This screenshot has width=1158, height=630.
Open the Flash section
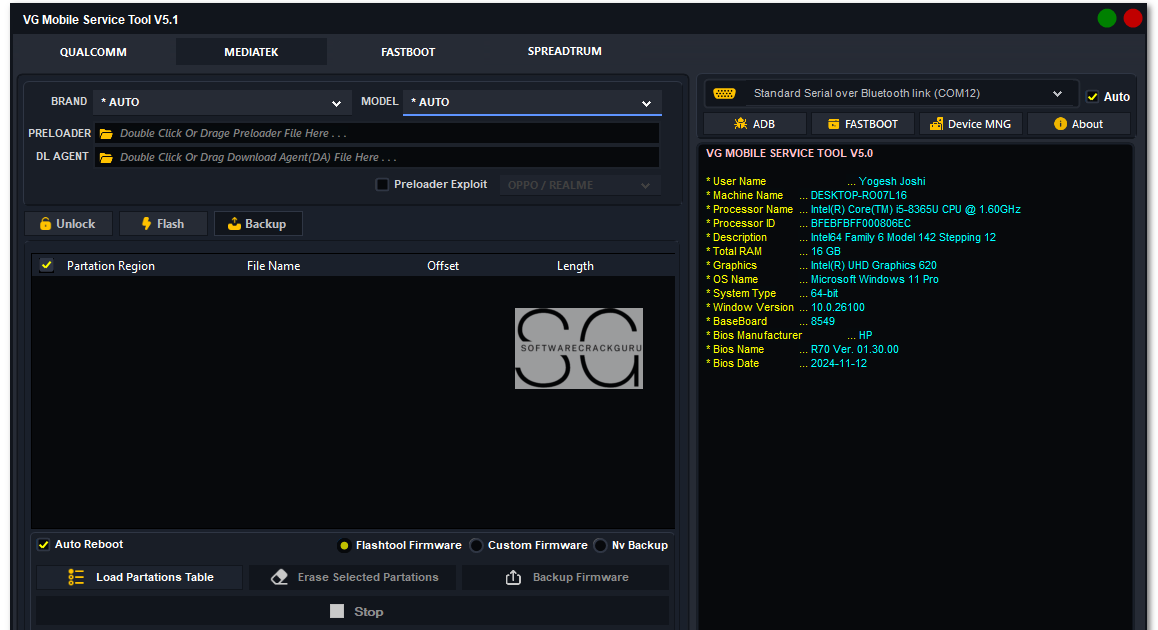coord(163,224)
